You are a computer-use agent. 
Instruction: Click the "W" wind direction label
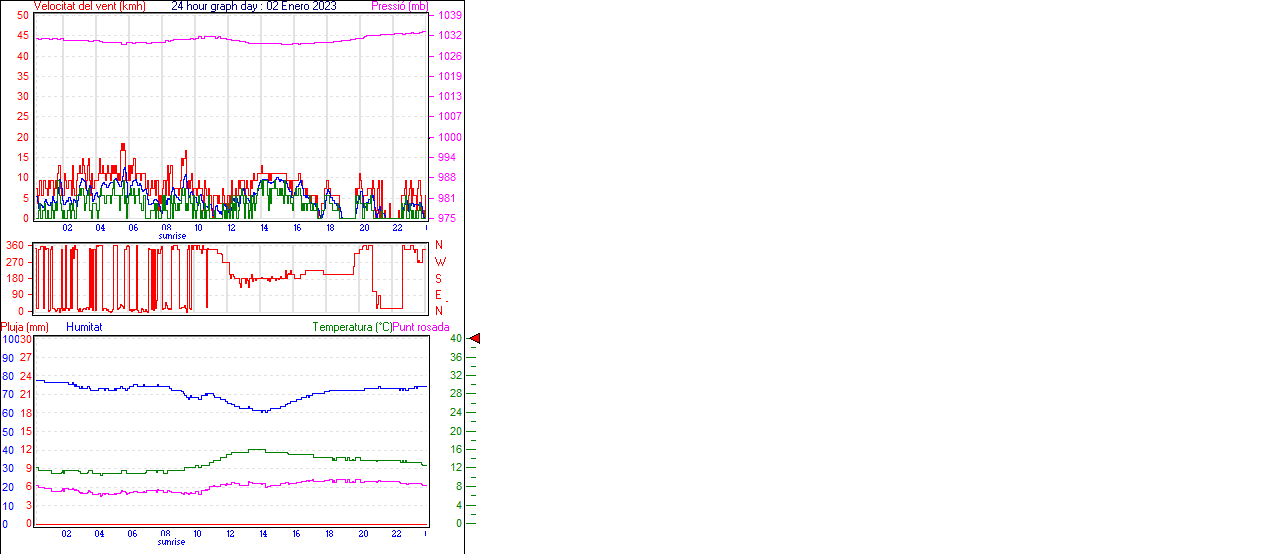click(440, 261)
